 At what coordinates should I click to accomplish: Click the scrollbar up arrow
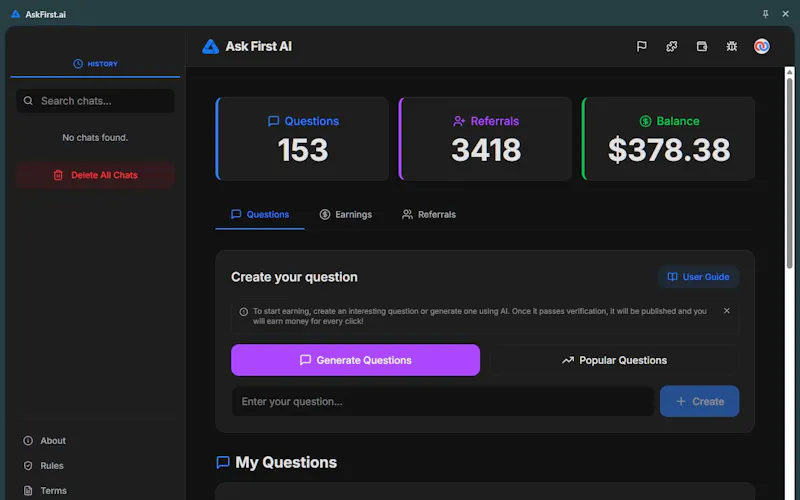pyautogui.click(x=789, y=72)
